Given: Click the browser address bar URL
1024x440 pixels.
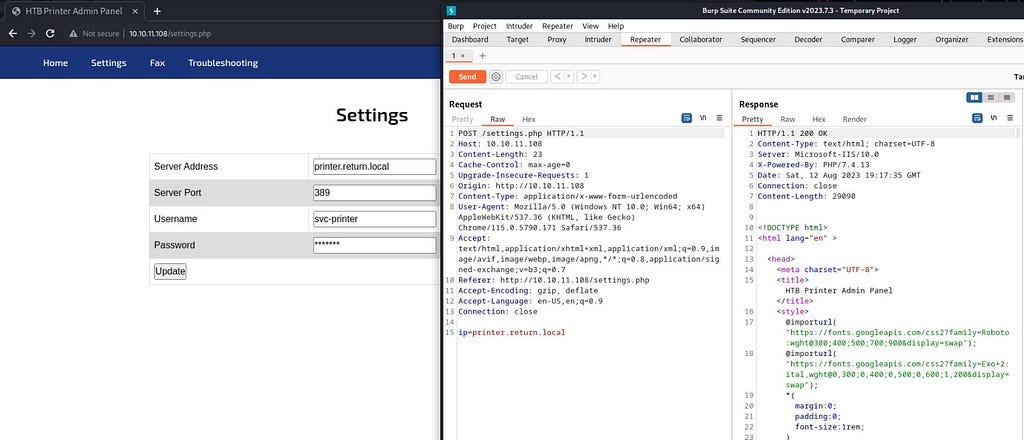Looking at the screenshot, I should (170, 33).
